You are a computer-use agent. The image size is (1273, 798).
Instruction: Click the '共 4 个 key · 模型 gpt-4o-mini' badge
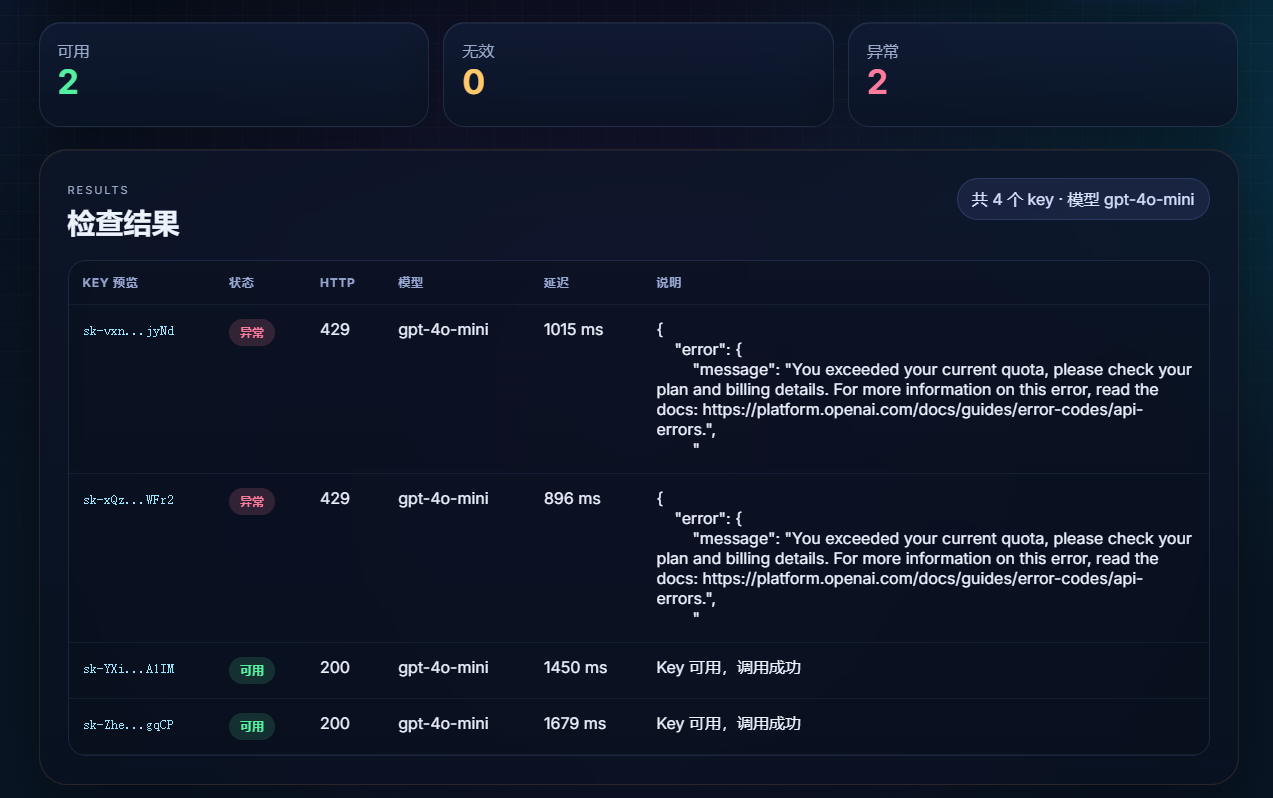pyautogui.click(x=1083, y=199)
